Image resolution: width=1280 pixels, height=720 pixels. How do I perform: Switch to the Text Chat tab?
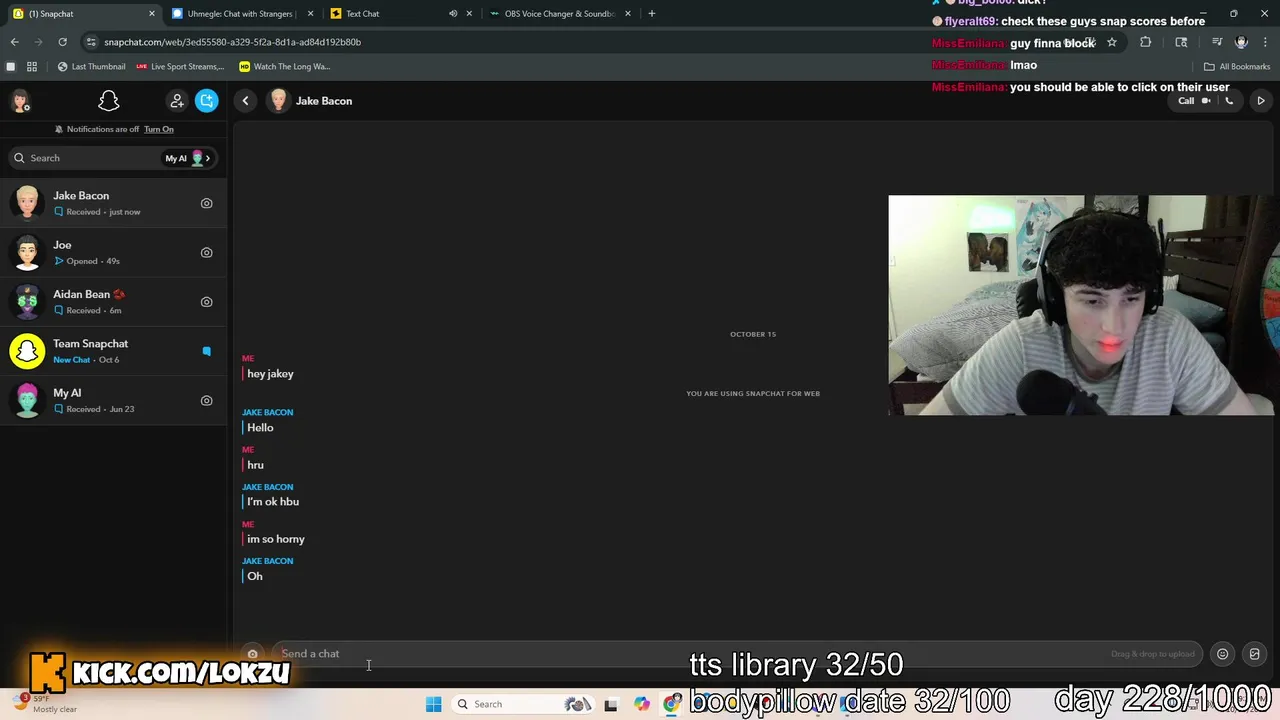pyautogui.click(x=401, y=14)
